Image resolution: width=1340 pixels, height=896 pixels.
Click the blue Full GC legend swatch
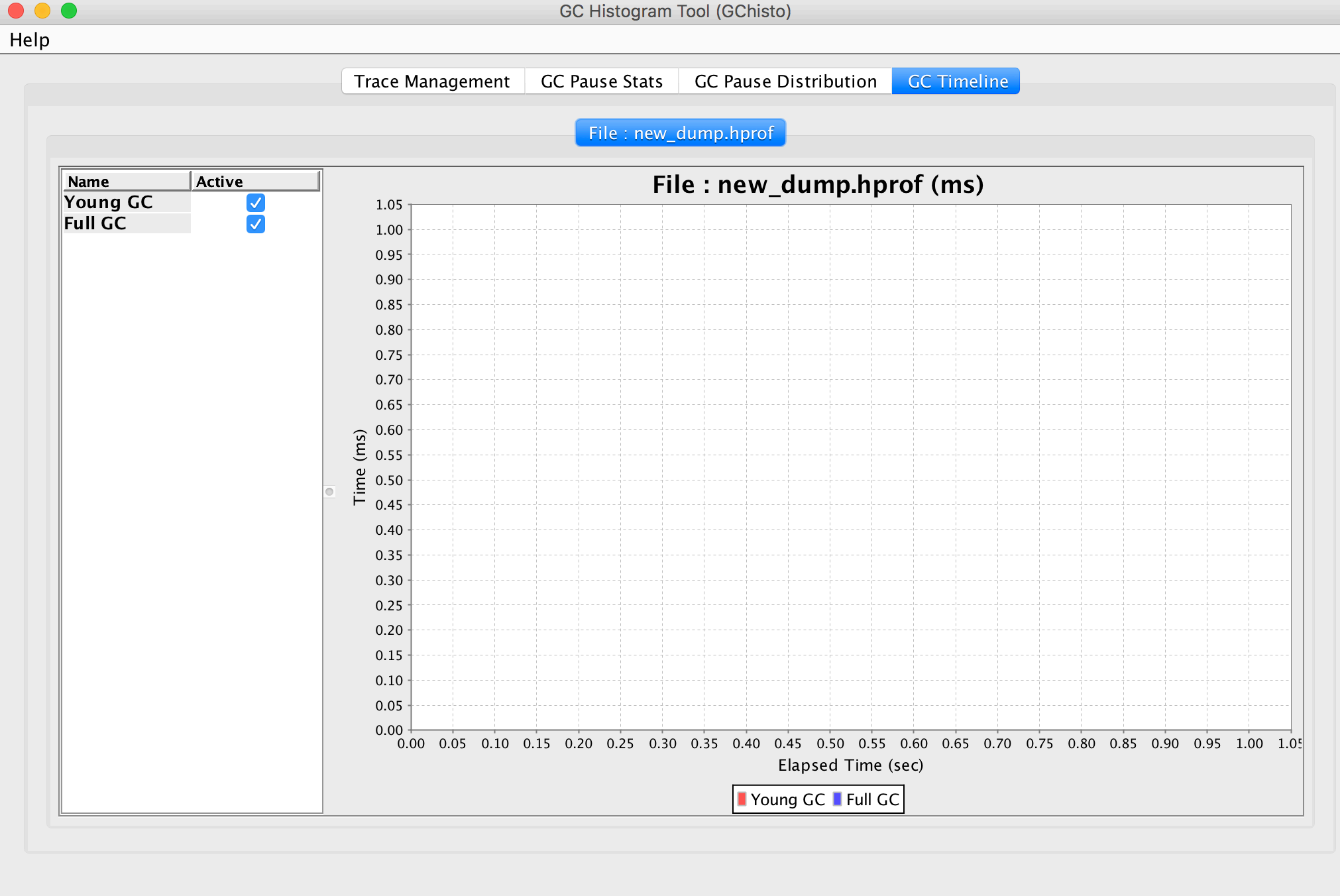(837, 799)
